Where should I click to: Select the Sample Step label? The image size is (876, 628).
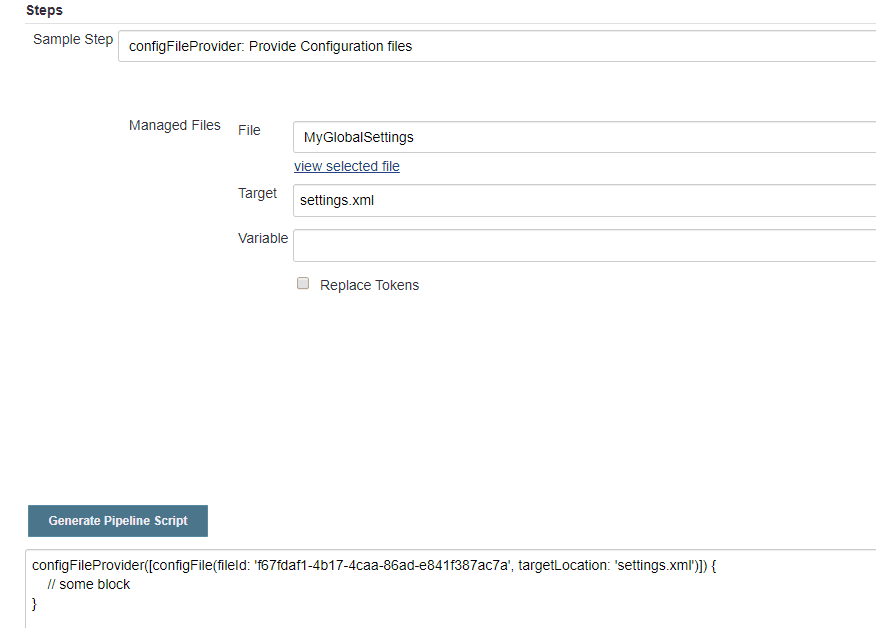pyautogui.click(x=72, y=40)
